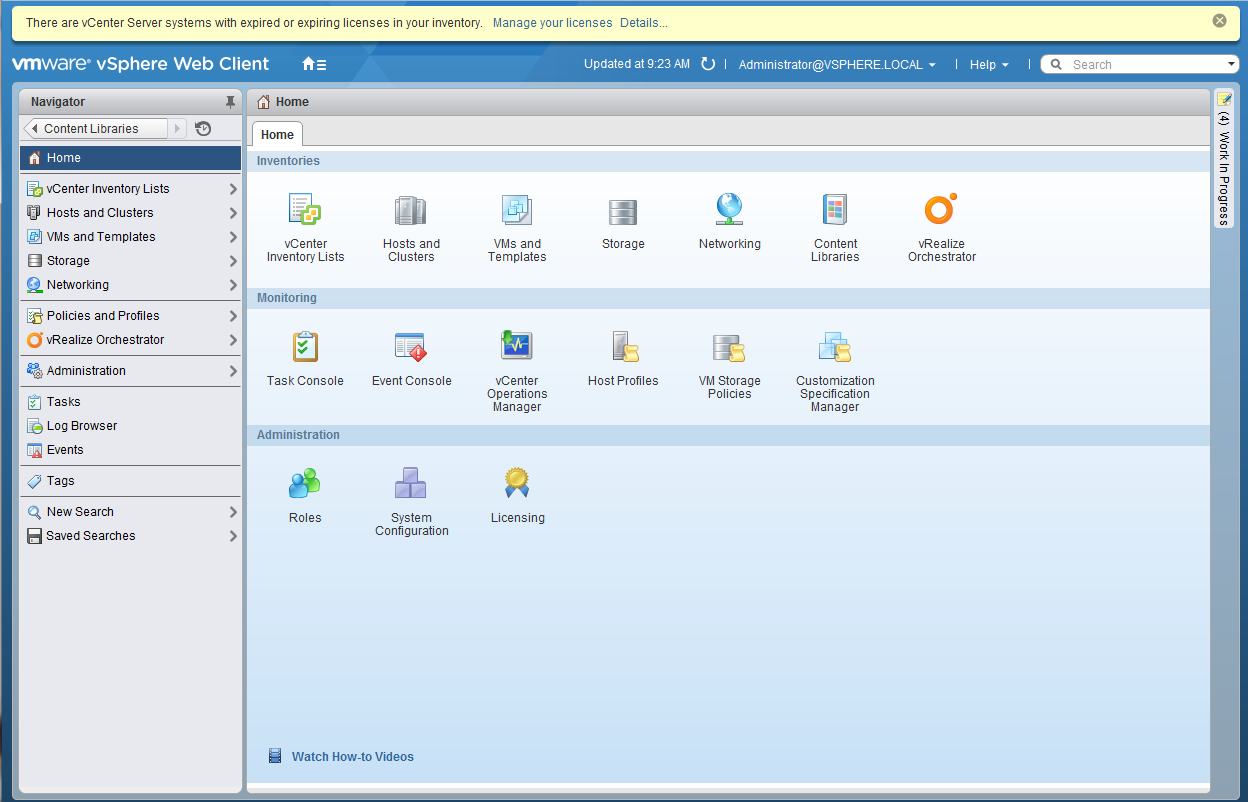Open the search options dropdown arrow
The height and width of the screenshot is (802, 1248).
point(1231,64)
